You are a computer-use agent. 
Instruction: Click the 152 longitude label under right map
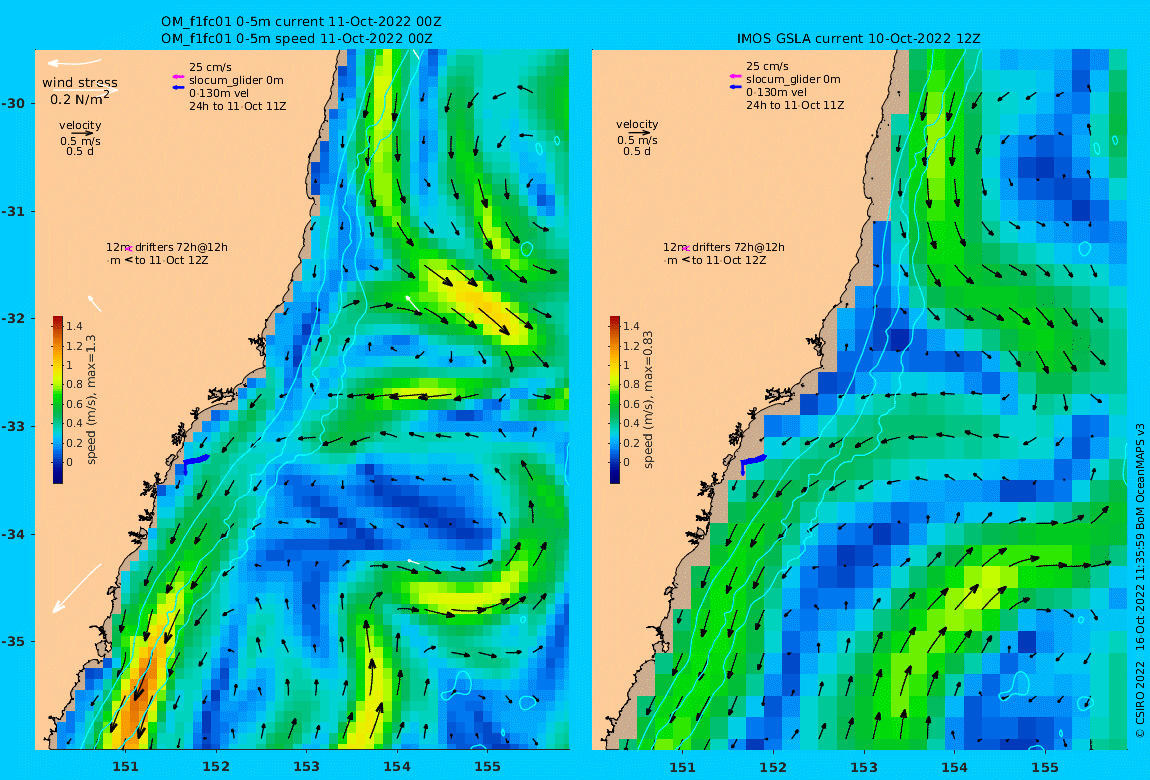[x=773, y=768]
